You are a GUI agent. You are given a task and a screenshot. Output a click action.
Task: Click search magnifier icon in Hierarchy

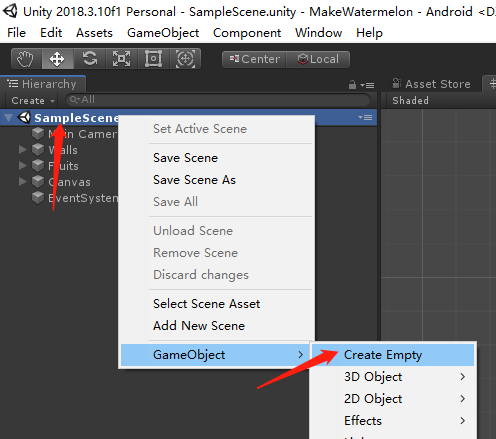click(74, 100)
